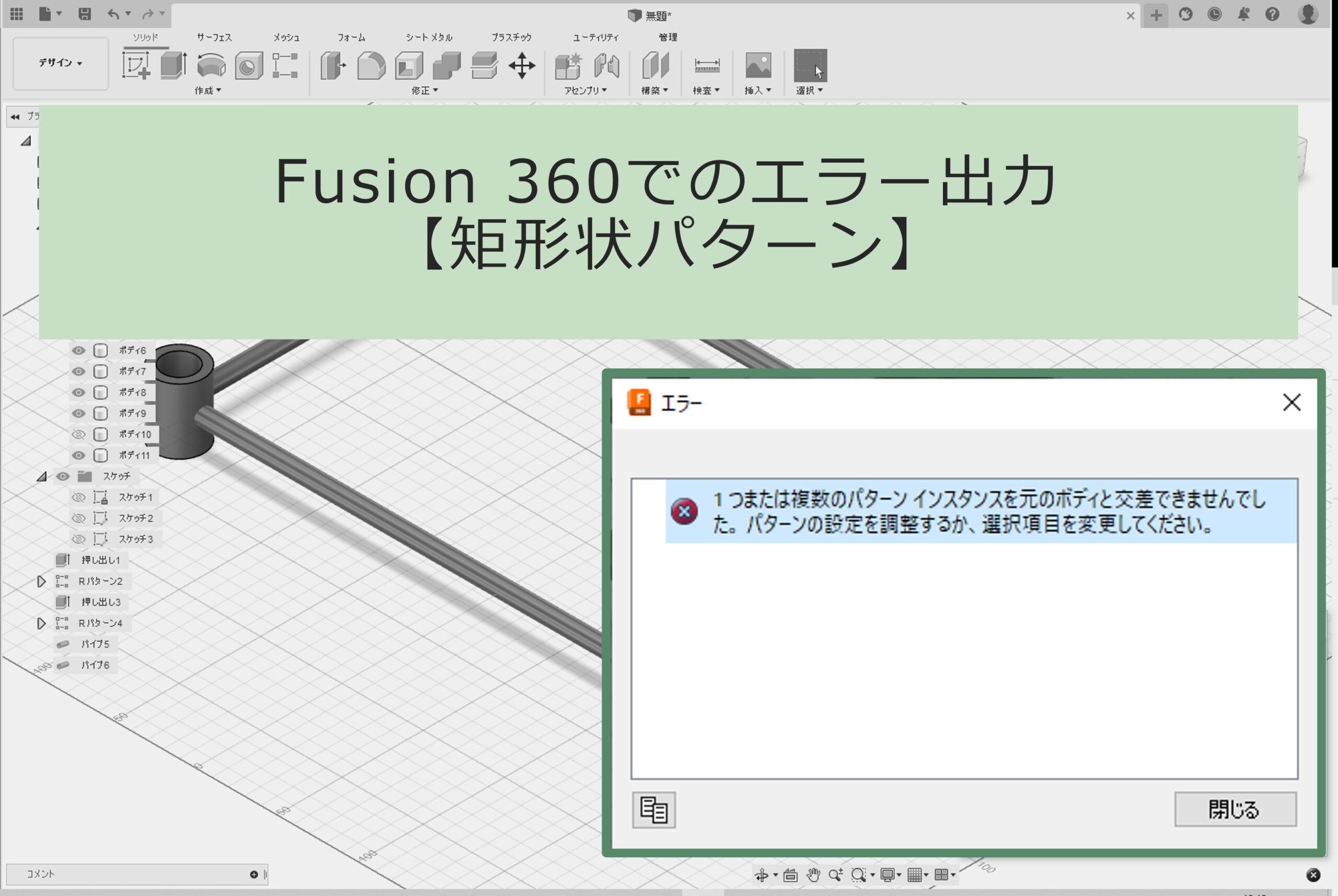Open the 作成 dropdown menu

pyautogui.click(x=207, y=90)
